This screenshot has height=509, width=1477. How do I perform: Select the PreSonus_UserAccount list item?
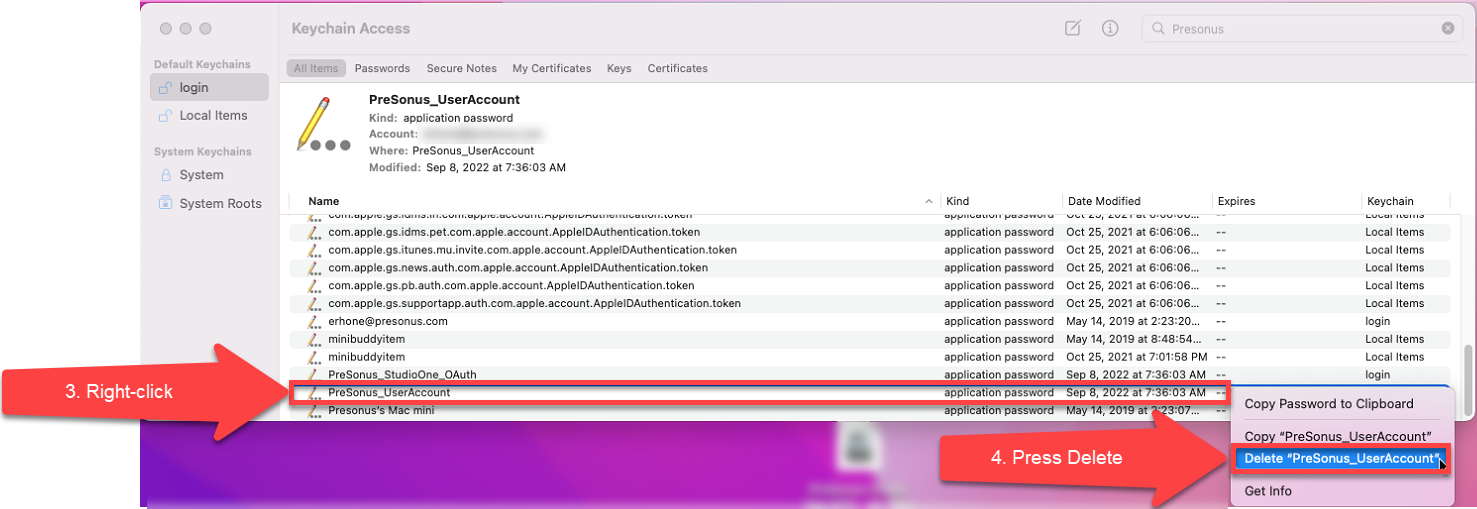(760, 392)
